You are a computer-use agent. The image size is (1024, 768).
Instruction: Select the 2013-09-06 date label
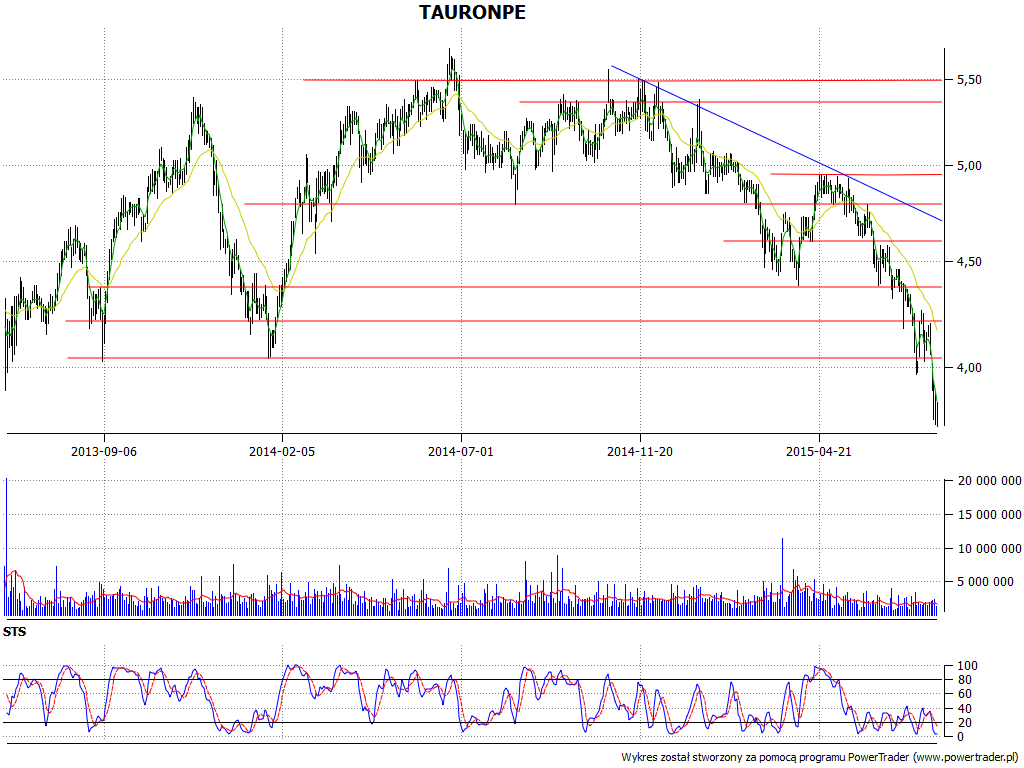pyautogui.click(x=104, y=451)
